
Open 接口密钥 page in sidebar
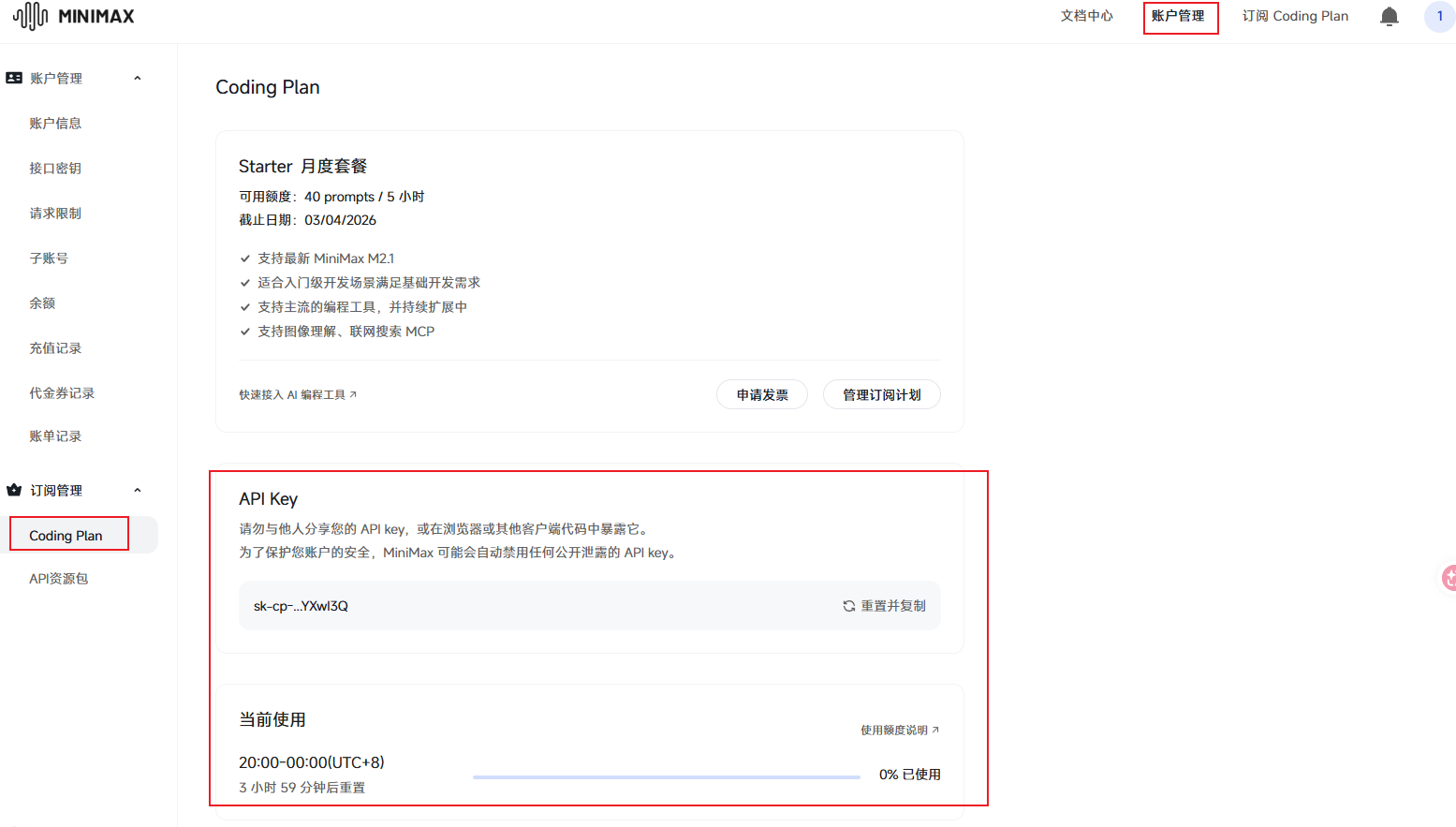(x=55, y=168)
